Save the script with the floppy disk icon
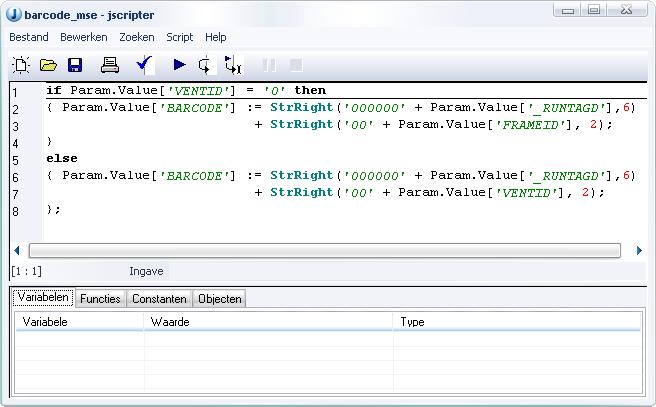 (x=75, y=65)
